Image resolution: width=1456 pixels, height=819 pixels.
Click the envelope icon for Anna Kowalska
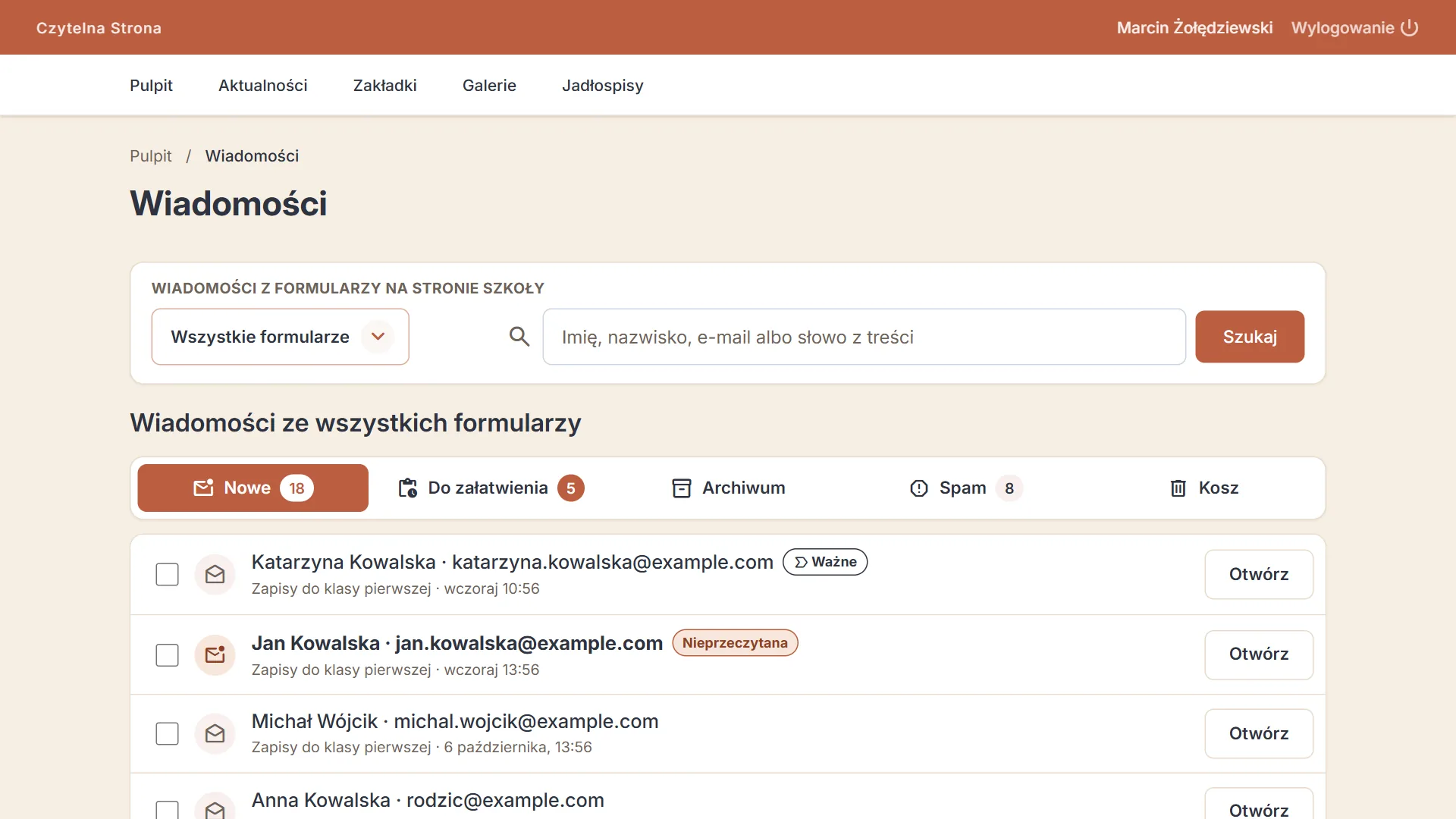pyautogui.click(x=215, y=808)
